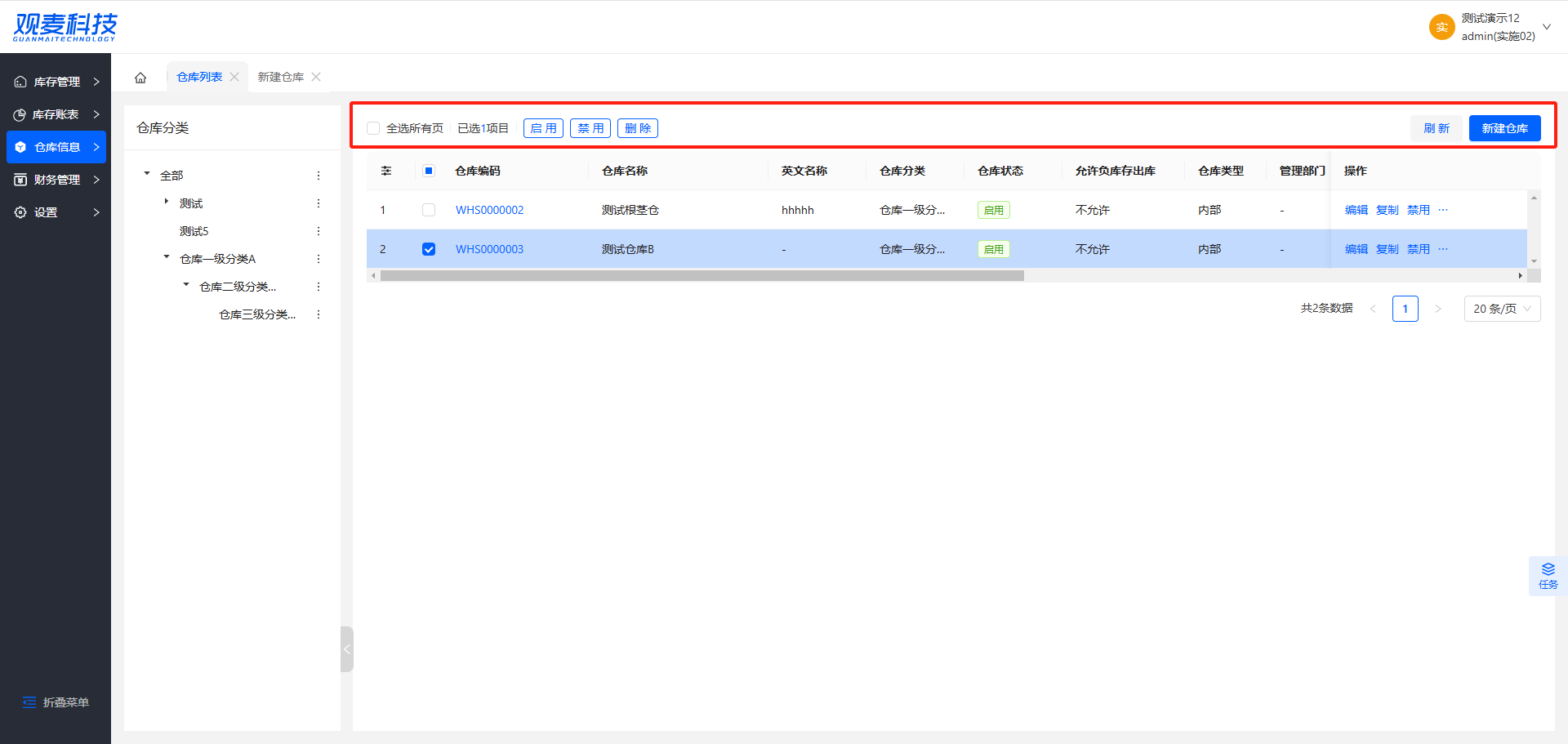Click the 禁用 batch disable button
The height and width of the screenshot is (744, 1568).
tap(590, 128)
